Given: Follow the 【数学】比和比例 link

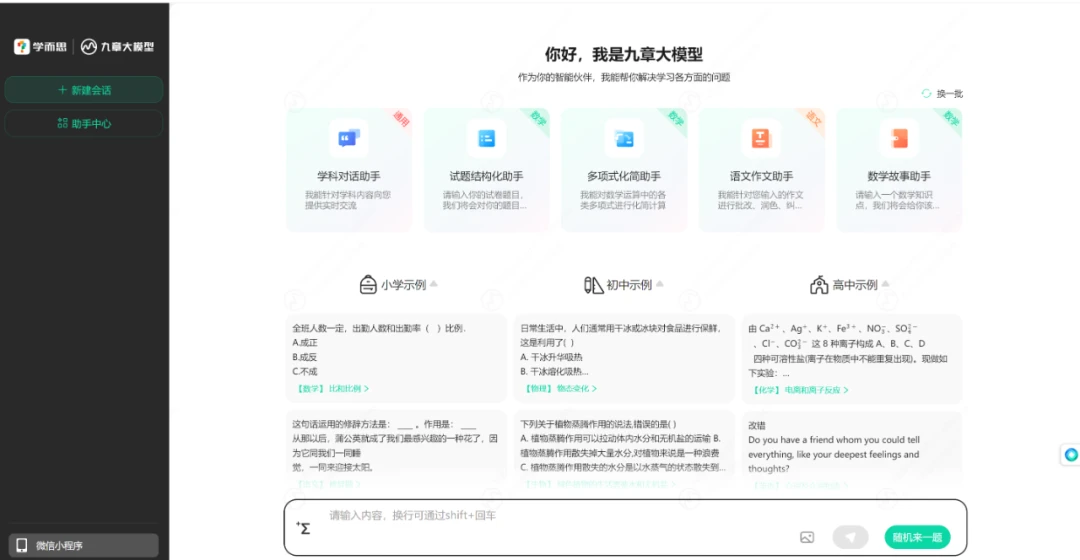Looking at the screenshot, I should (x=333, y=388).
